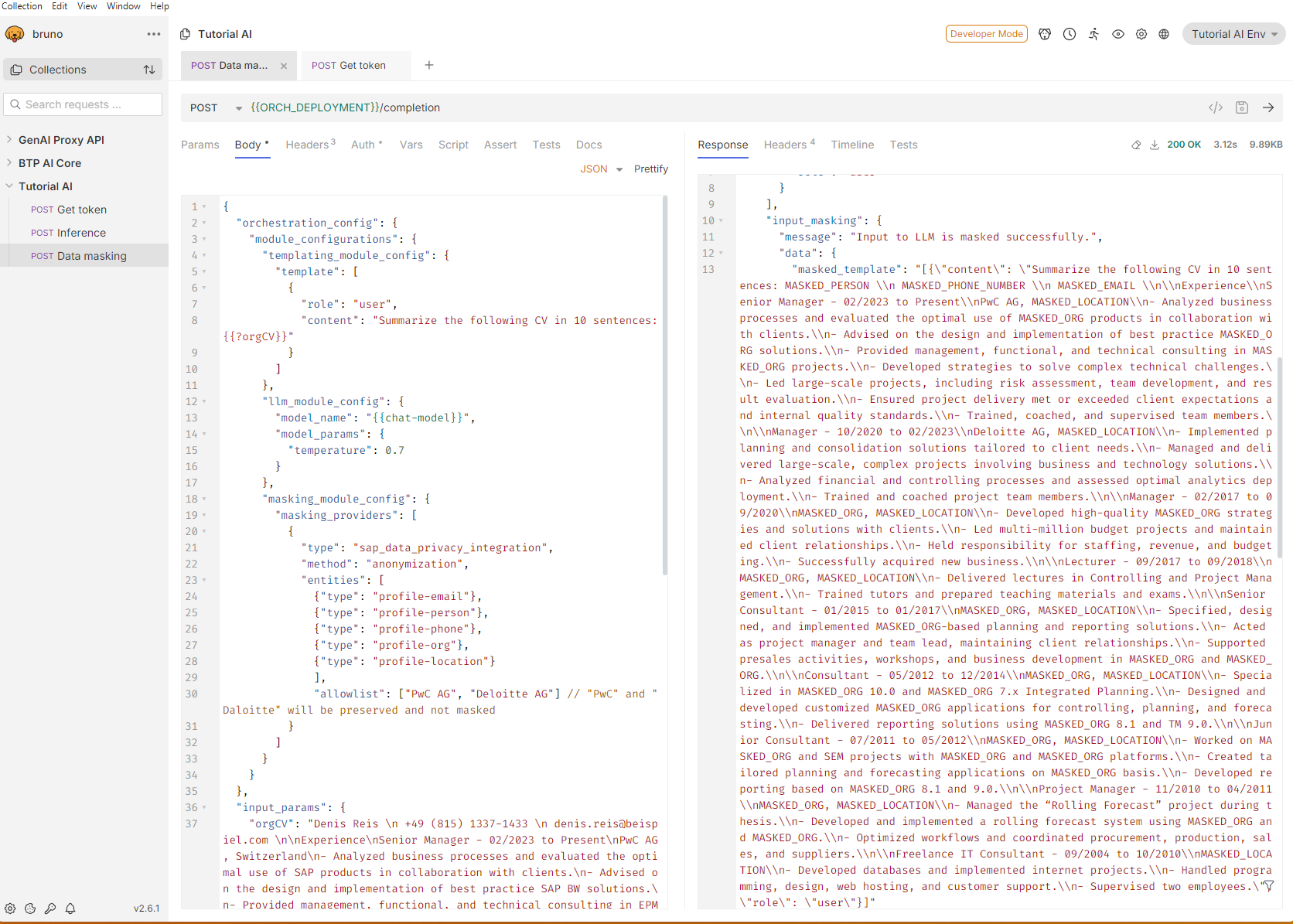Click the Developer Mode button
The width and height of the screenshot is (1293, 924).
[x=987, y=34]
